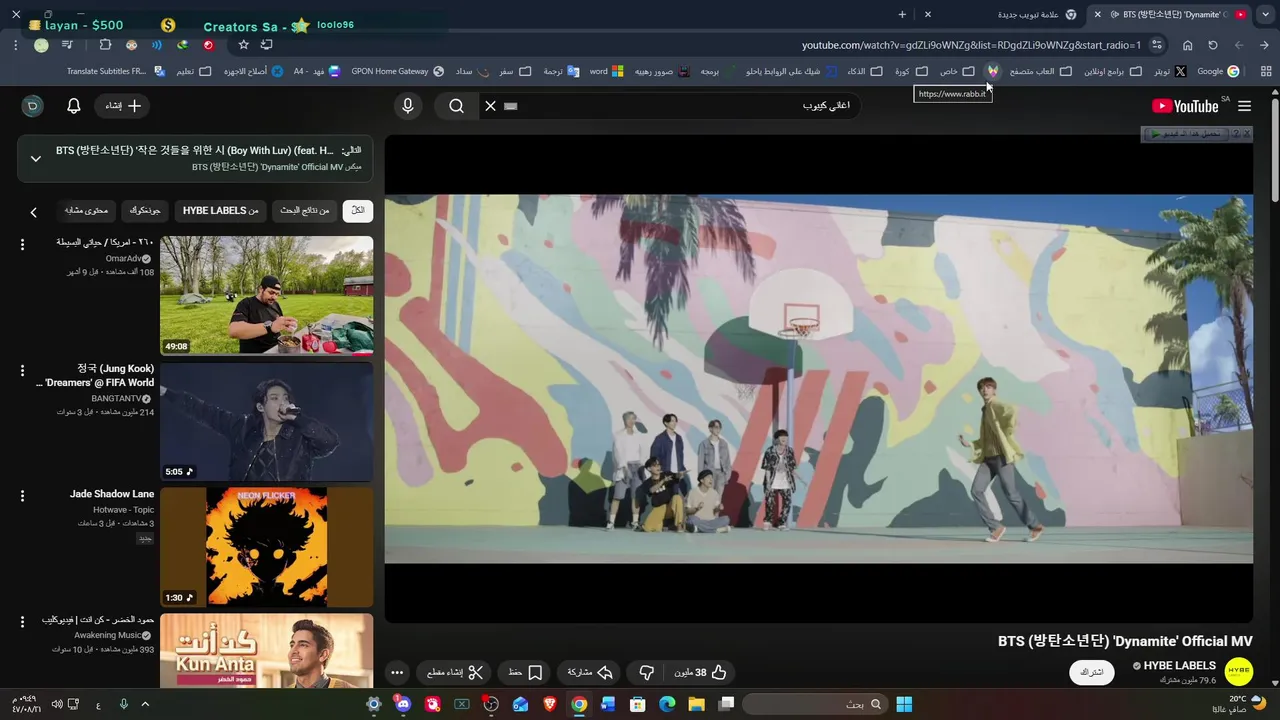The width and height of the screenshot is (1280, 720).
Task: Select the من HYBE LABELS chip
Action: [x=220, y=211]
